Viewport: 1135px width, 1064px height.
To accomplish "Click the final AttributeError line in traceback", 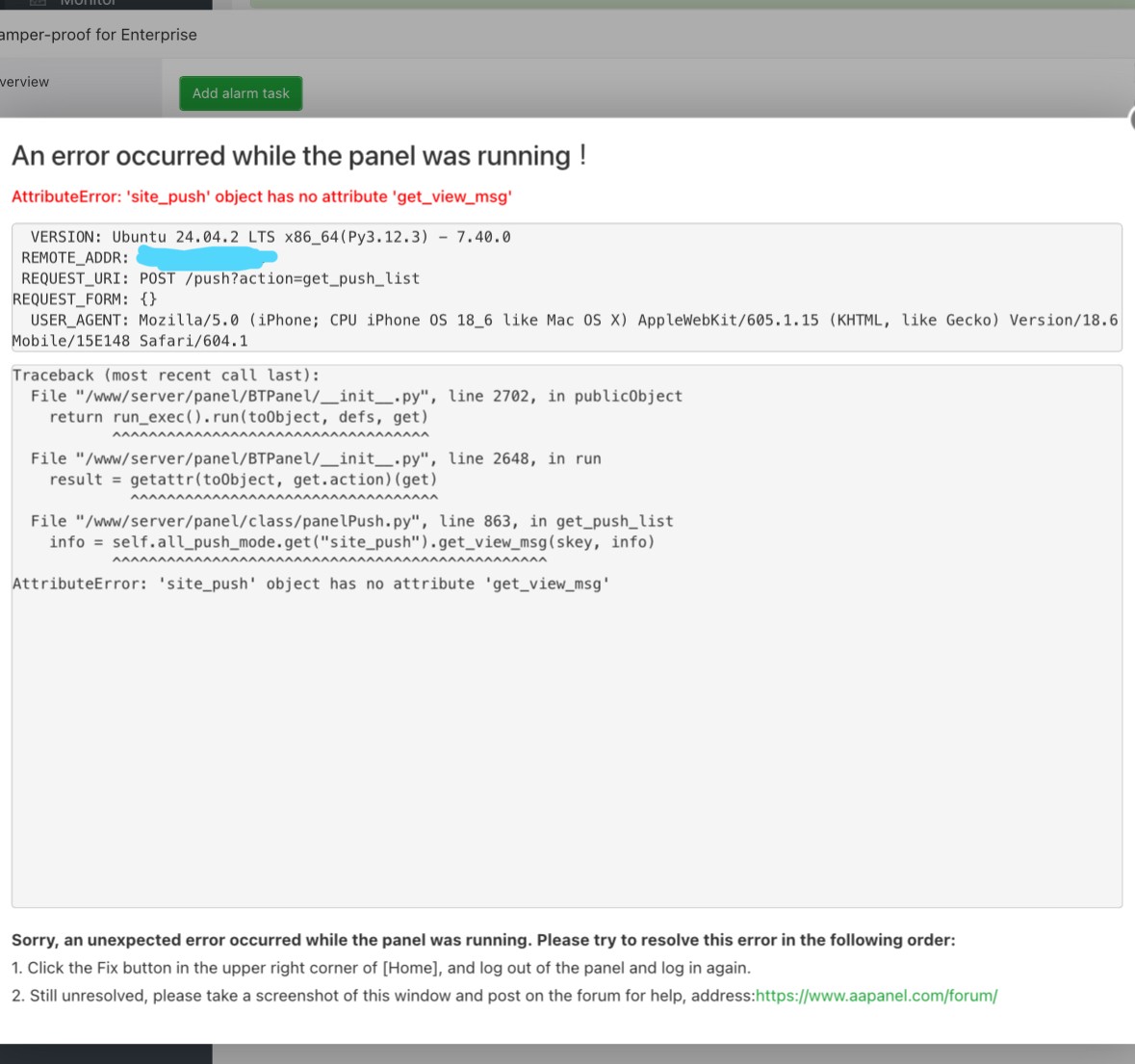I will coord(310,584).
